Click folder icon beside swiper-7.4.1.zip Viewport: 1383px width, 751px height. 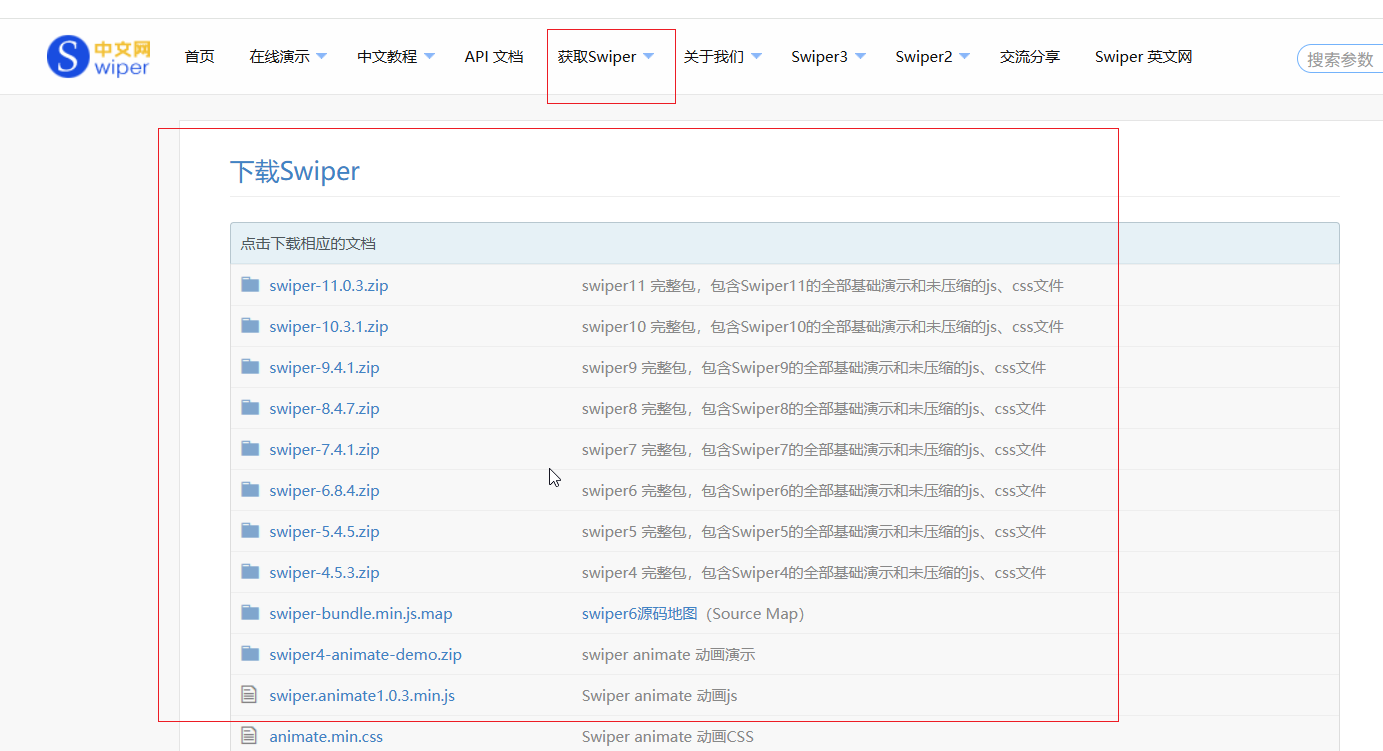tap(250, 449)
